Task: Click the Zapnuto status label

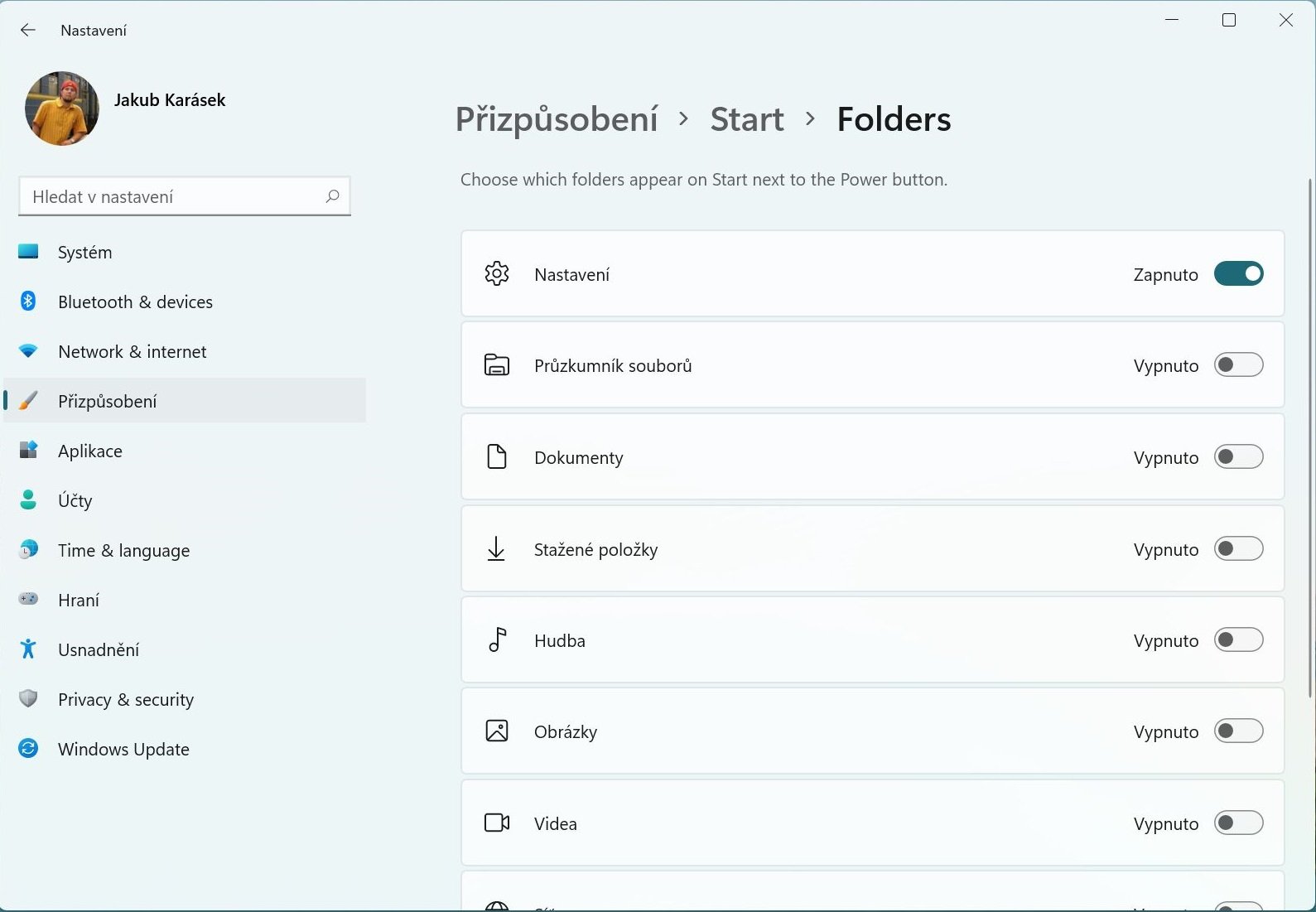Action: pos(1165,274)
